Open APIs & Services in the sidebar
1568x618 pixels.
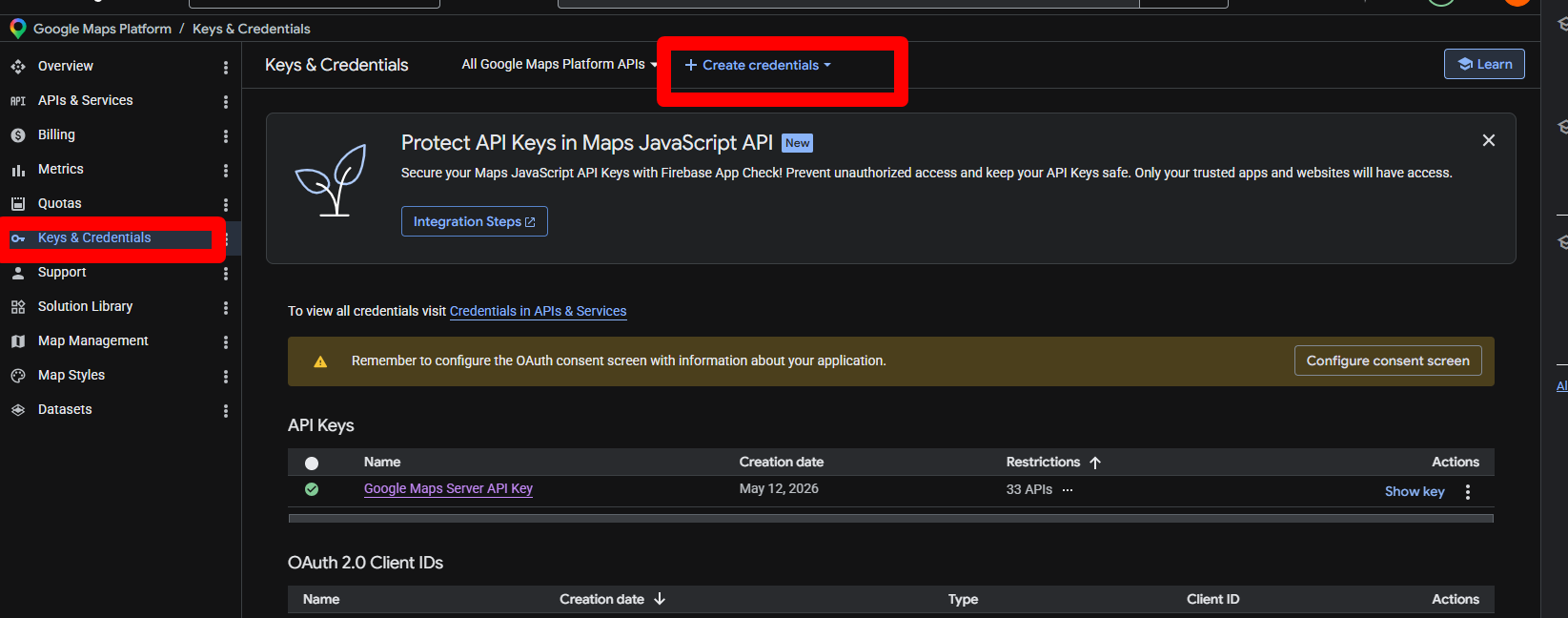pyautogui.click(x=86, y=100)
